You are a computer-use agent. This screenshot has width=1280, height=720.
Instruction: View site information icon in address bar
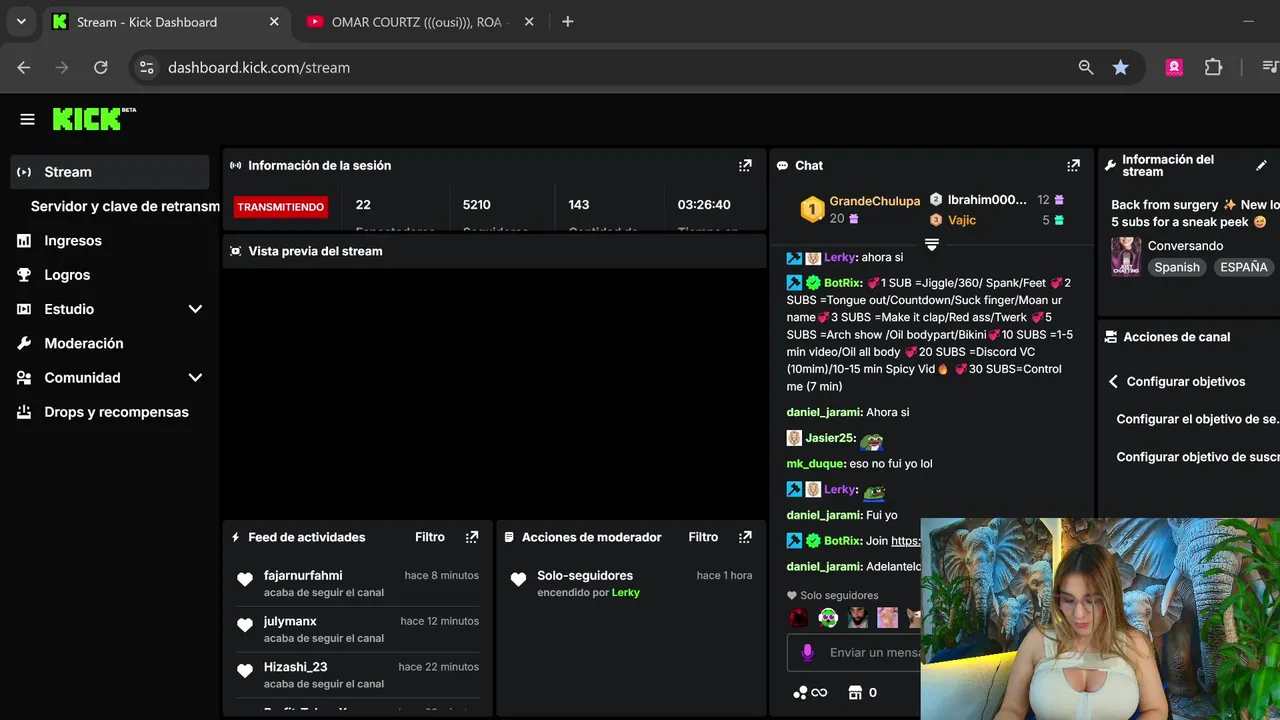147,68
